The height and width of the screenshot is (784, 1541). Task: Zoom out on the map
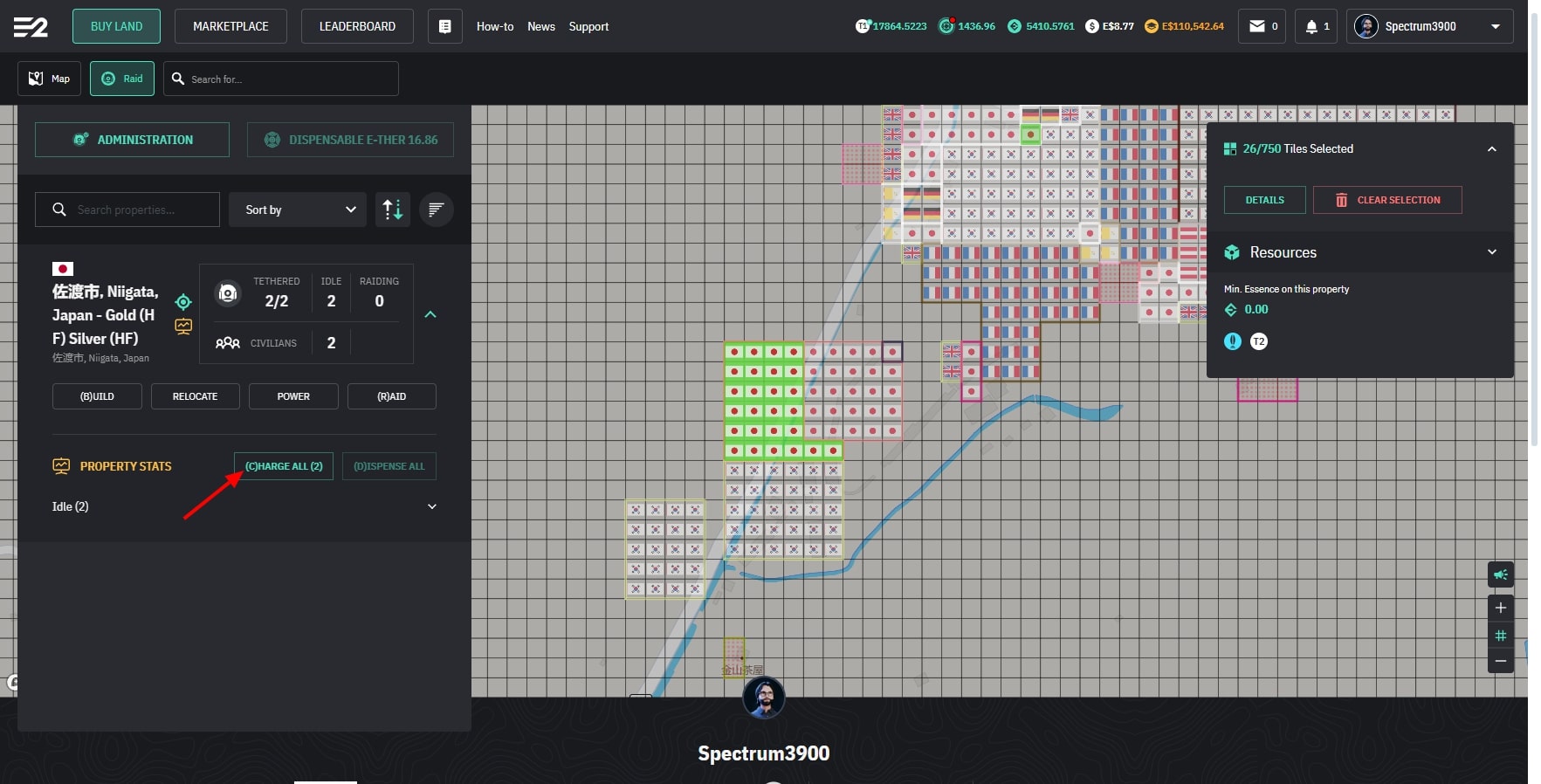click(x=1500, y=661)
